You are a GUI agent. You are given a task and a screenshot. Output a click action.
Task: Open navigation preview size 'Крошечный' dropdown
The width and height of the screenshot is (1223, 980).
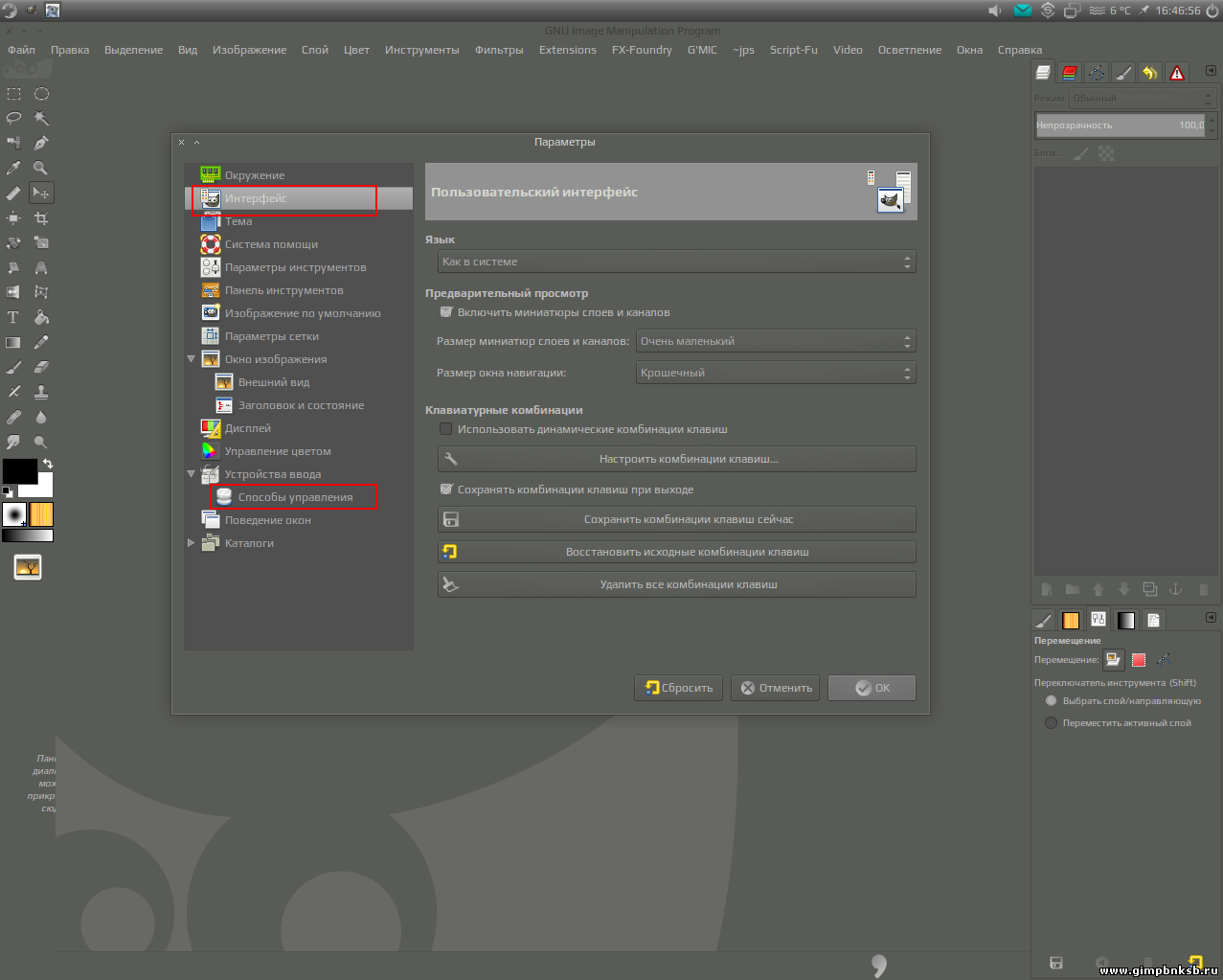[776, 373]
